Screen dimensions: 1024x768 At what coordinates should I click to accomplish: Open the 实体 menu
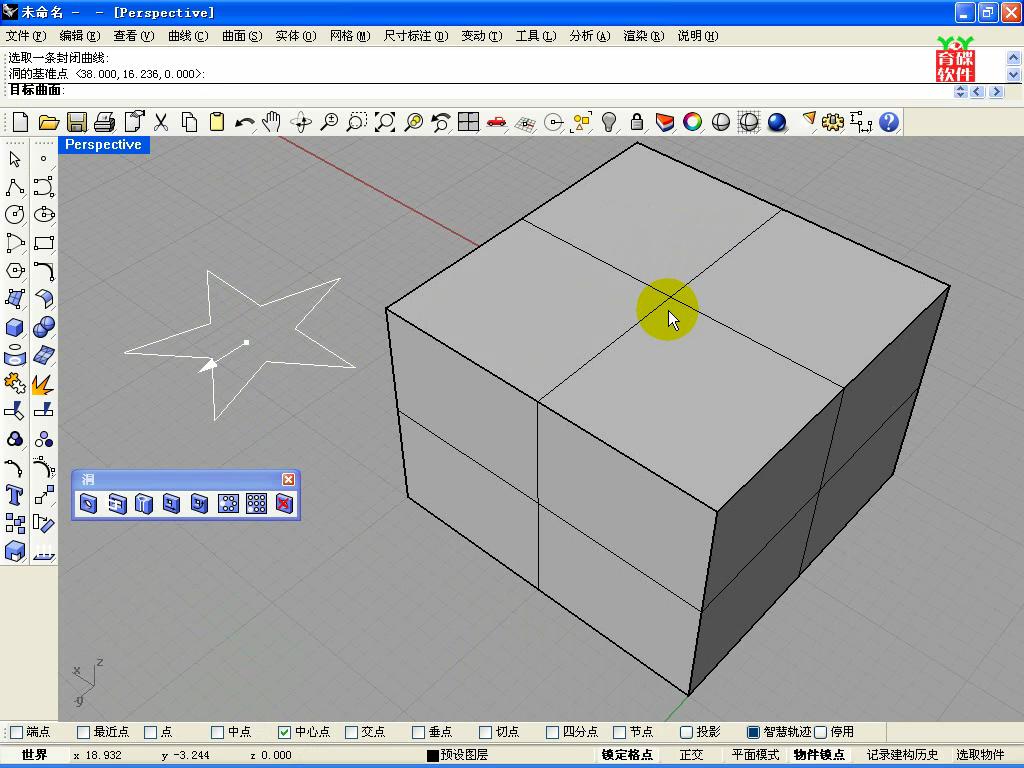click(296, 36)
